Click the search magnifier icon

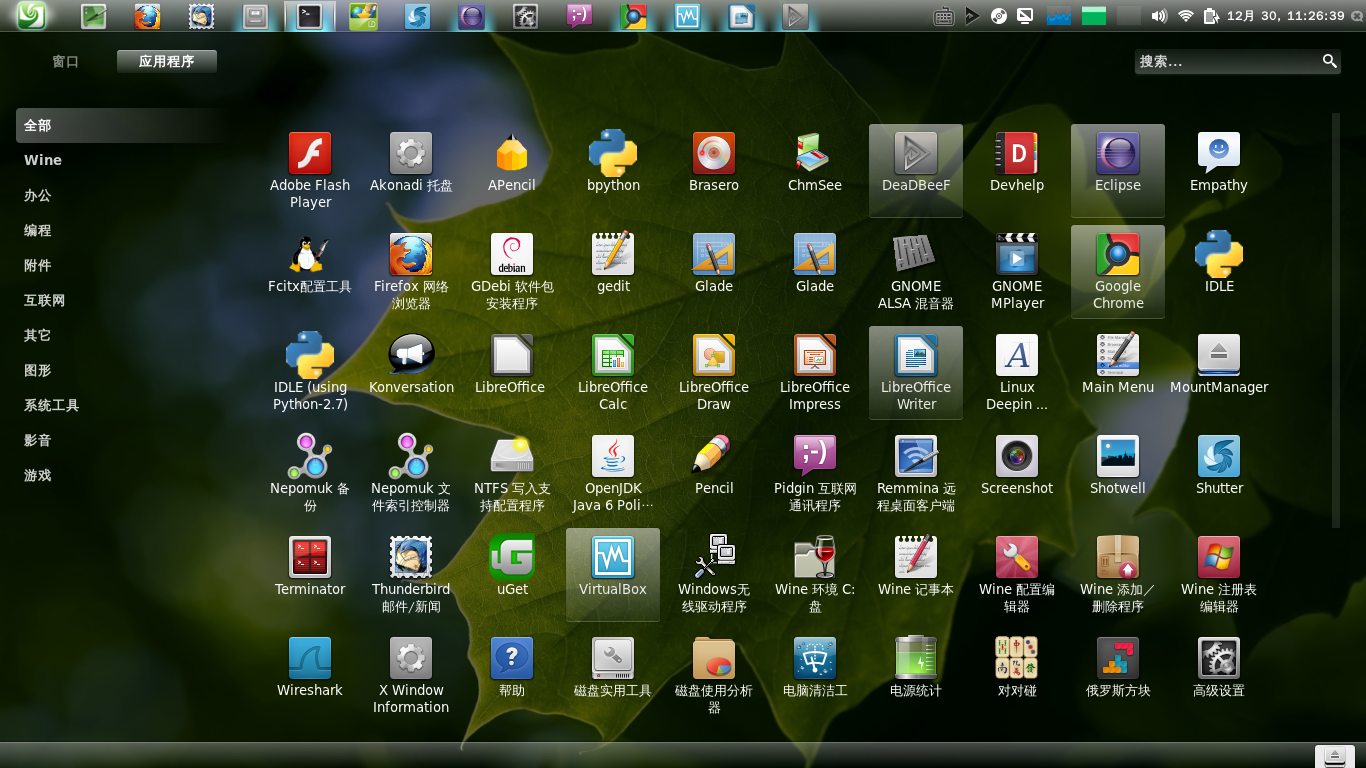tap(1330, 61)
